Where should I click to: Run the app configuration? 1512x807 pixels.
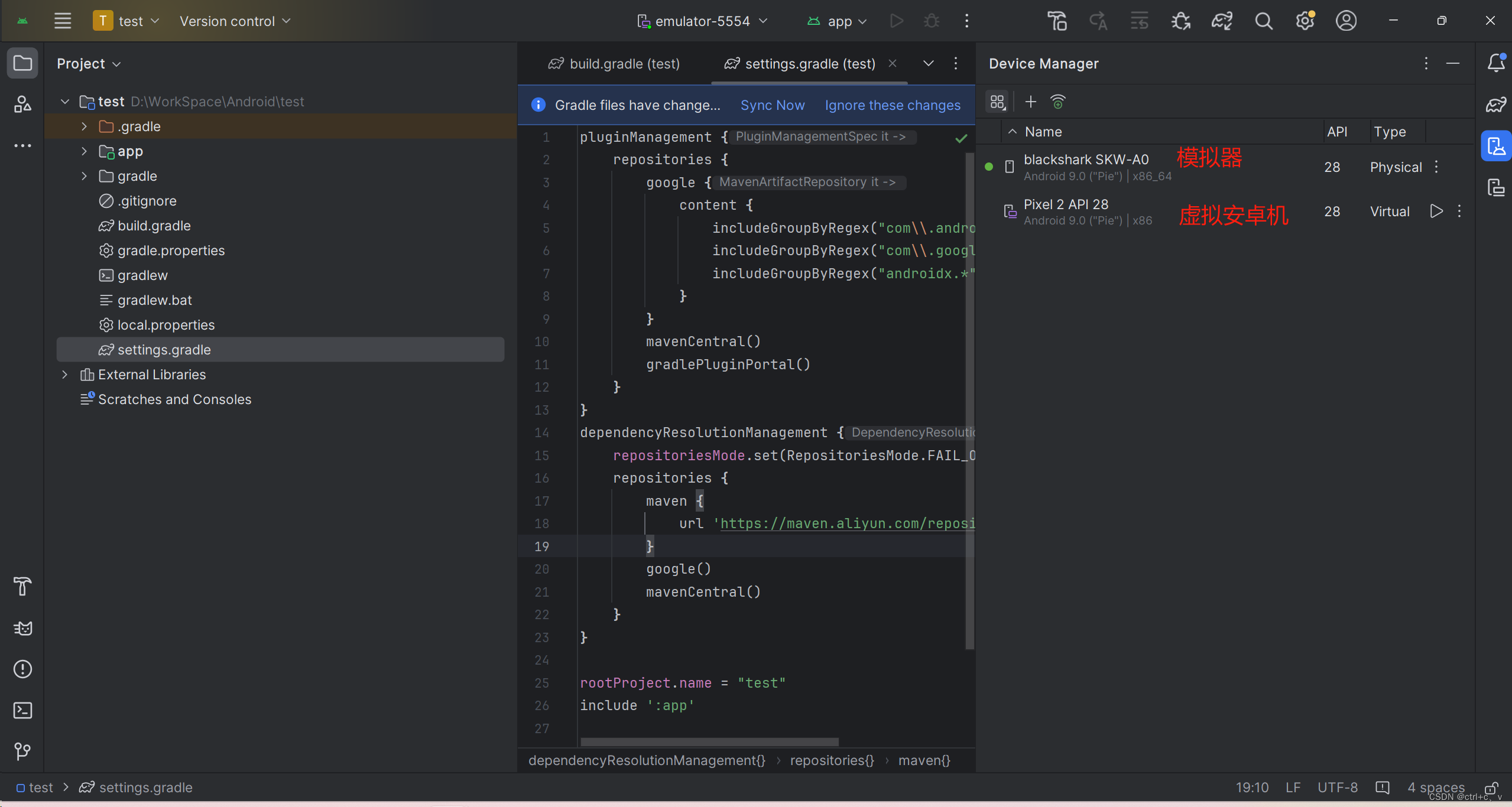tap(896, 21)
